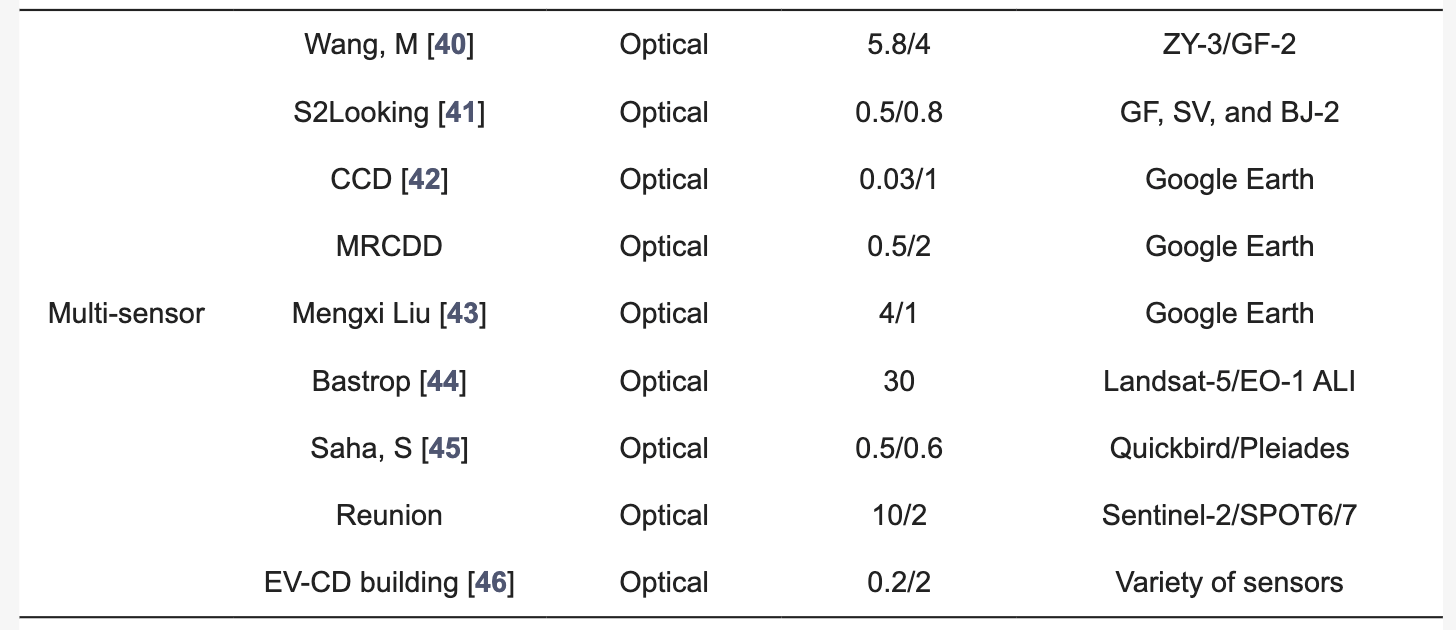Click the Landsat-5/EO-1 ALI cell
The height and width of the screenshot is (630, 1456).
click(x=1229, y=381)
